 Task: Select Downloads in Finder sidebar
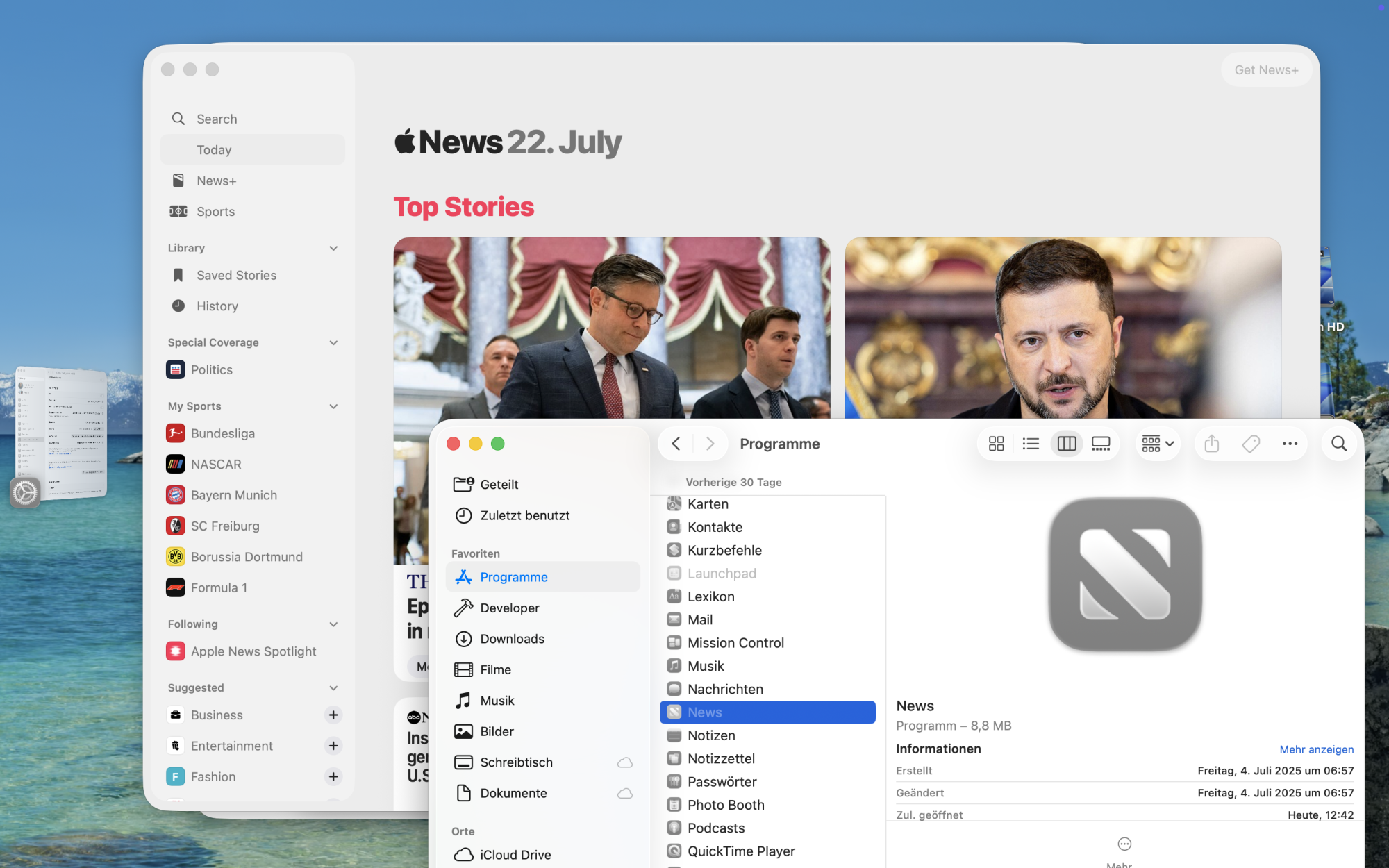click(512, 639)
